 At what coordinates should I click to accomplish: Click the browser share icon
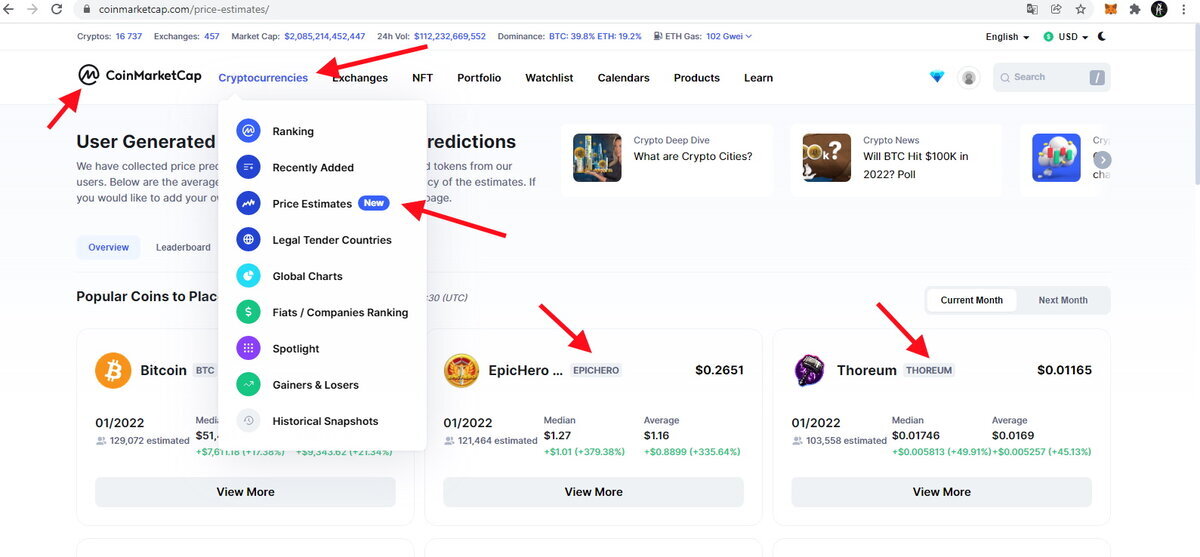[x=1056, y=9]
